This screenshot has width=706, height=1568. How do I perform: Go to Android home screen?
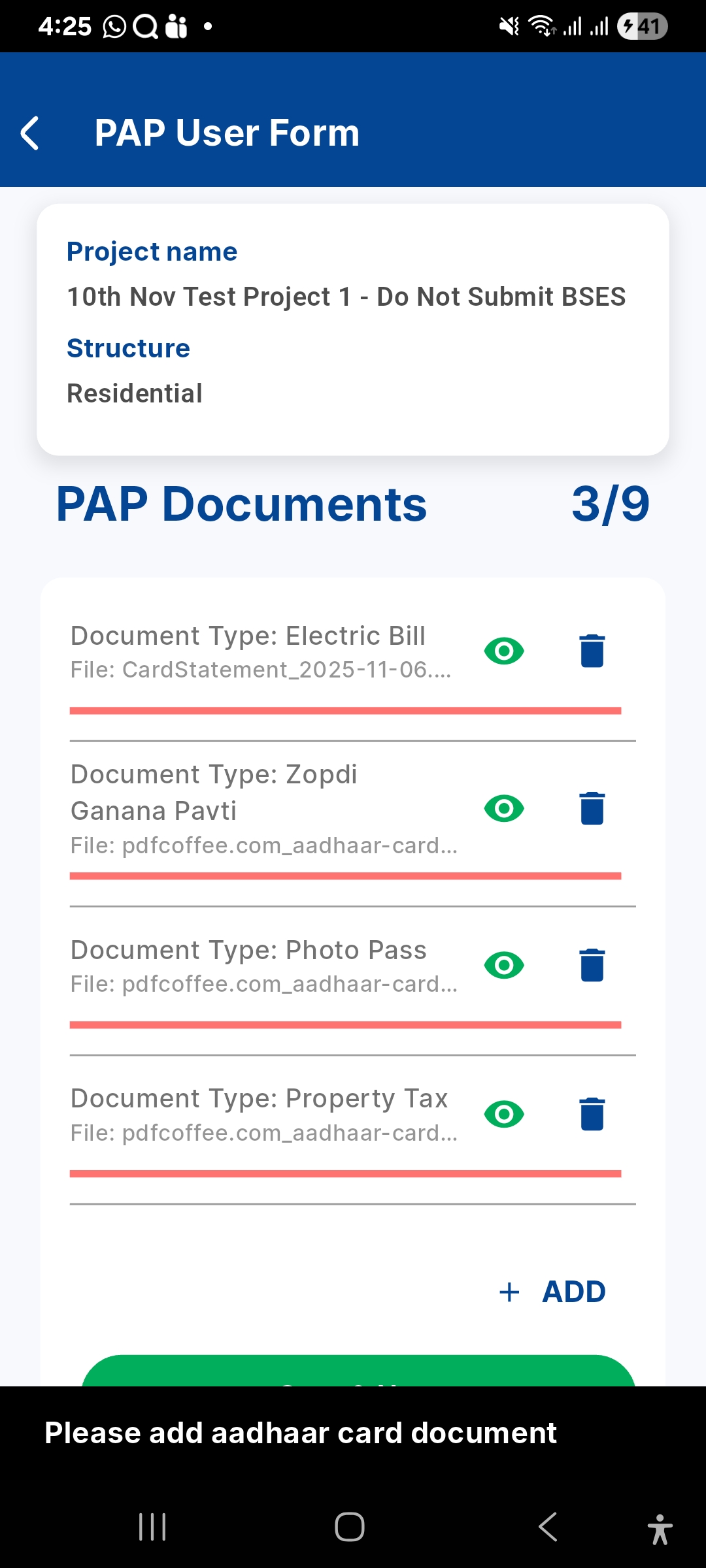350,1527
